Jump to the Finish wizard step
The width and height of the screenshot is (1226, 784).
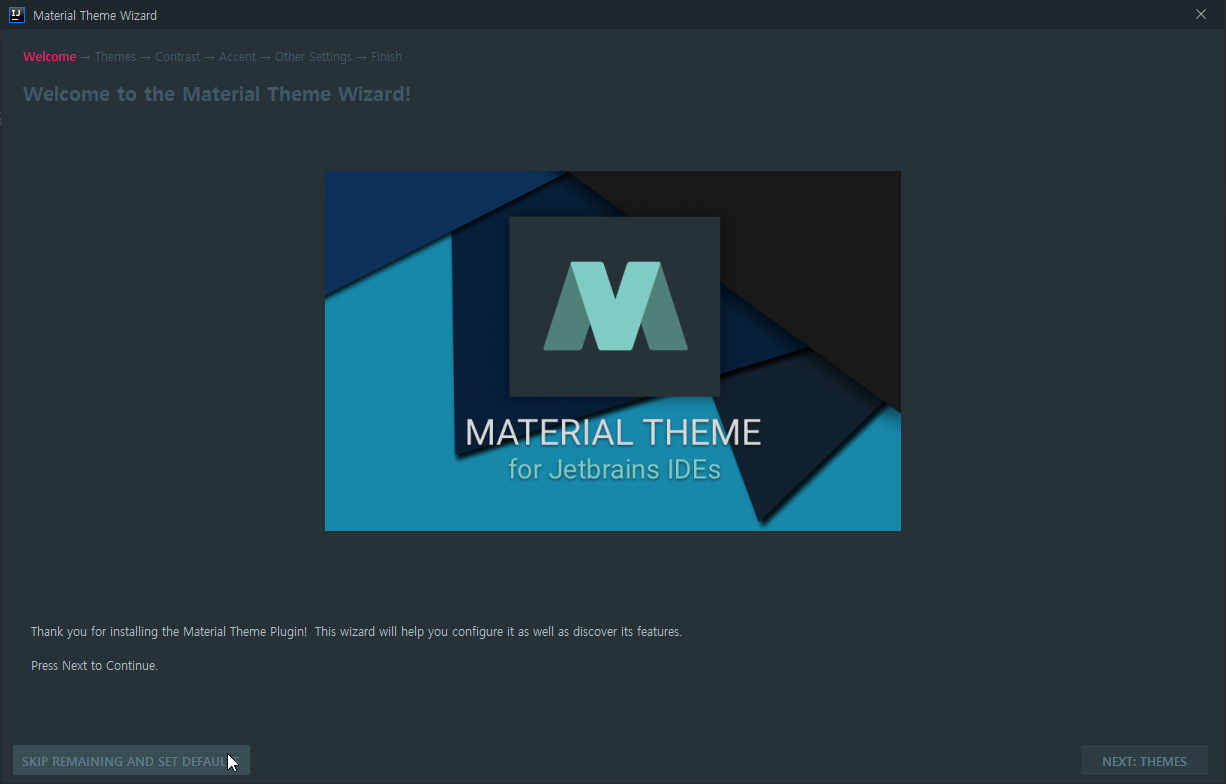tap(386, 57)
